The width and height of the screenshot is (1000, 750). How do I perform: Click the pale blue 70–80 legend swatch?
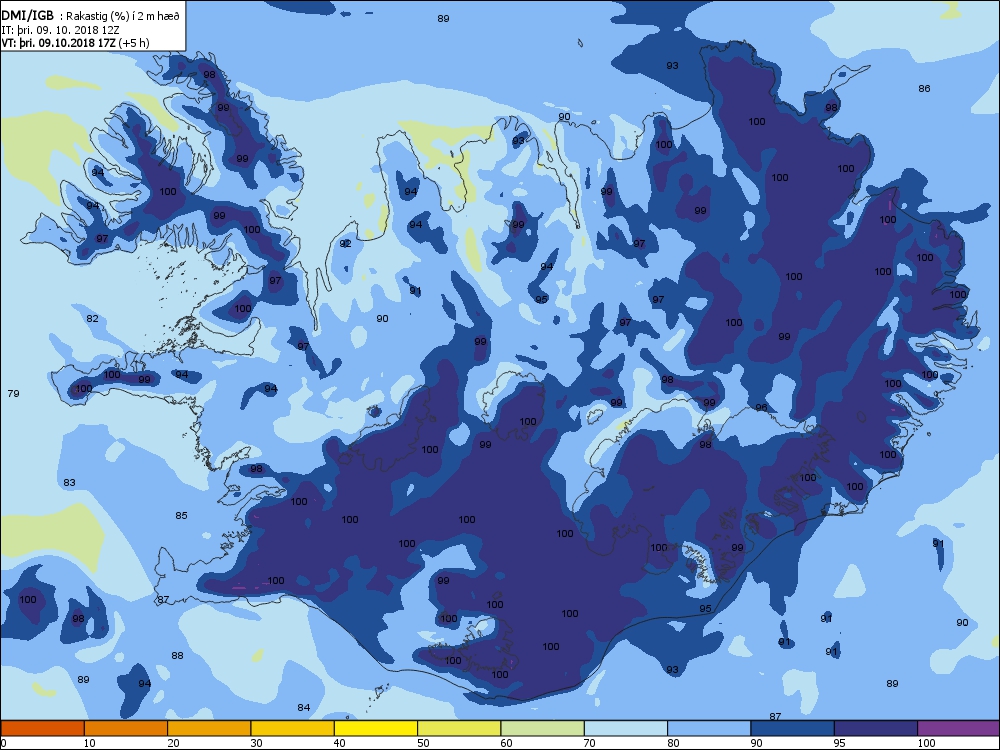coord(626,728)
